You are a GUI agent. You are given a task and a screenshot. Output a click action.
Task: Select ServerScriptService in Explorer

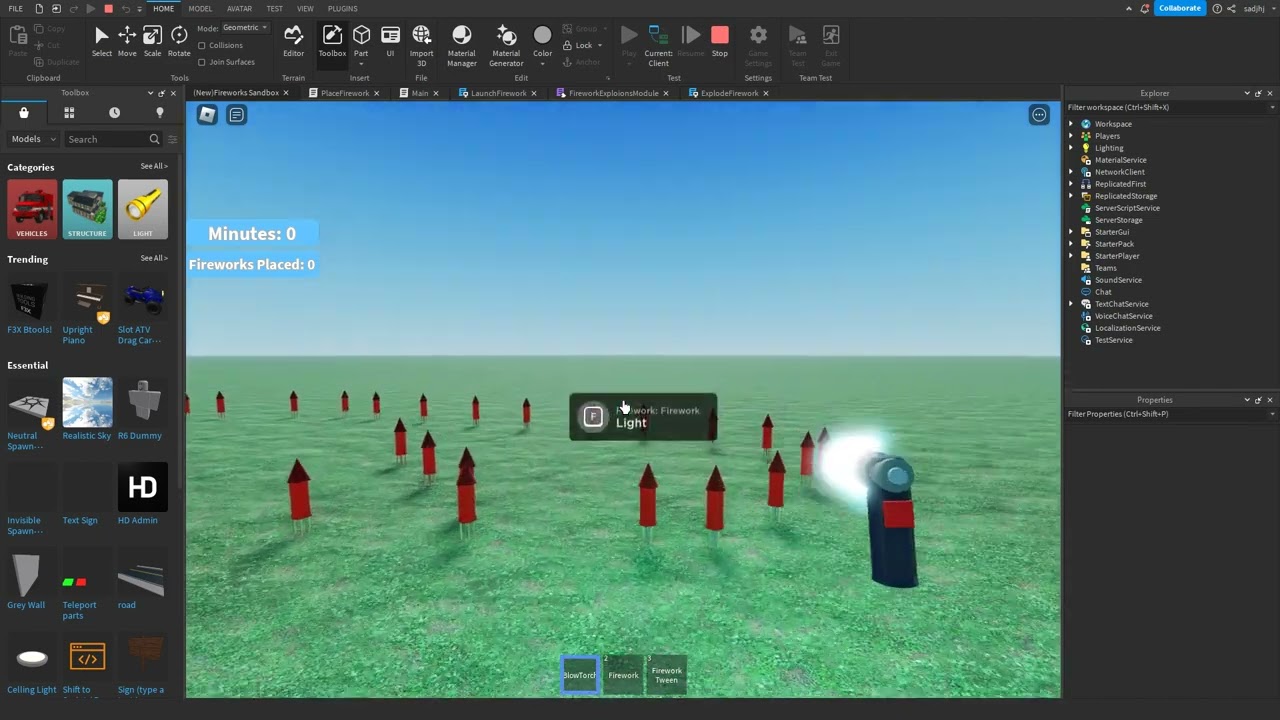coord(1127,208)
